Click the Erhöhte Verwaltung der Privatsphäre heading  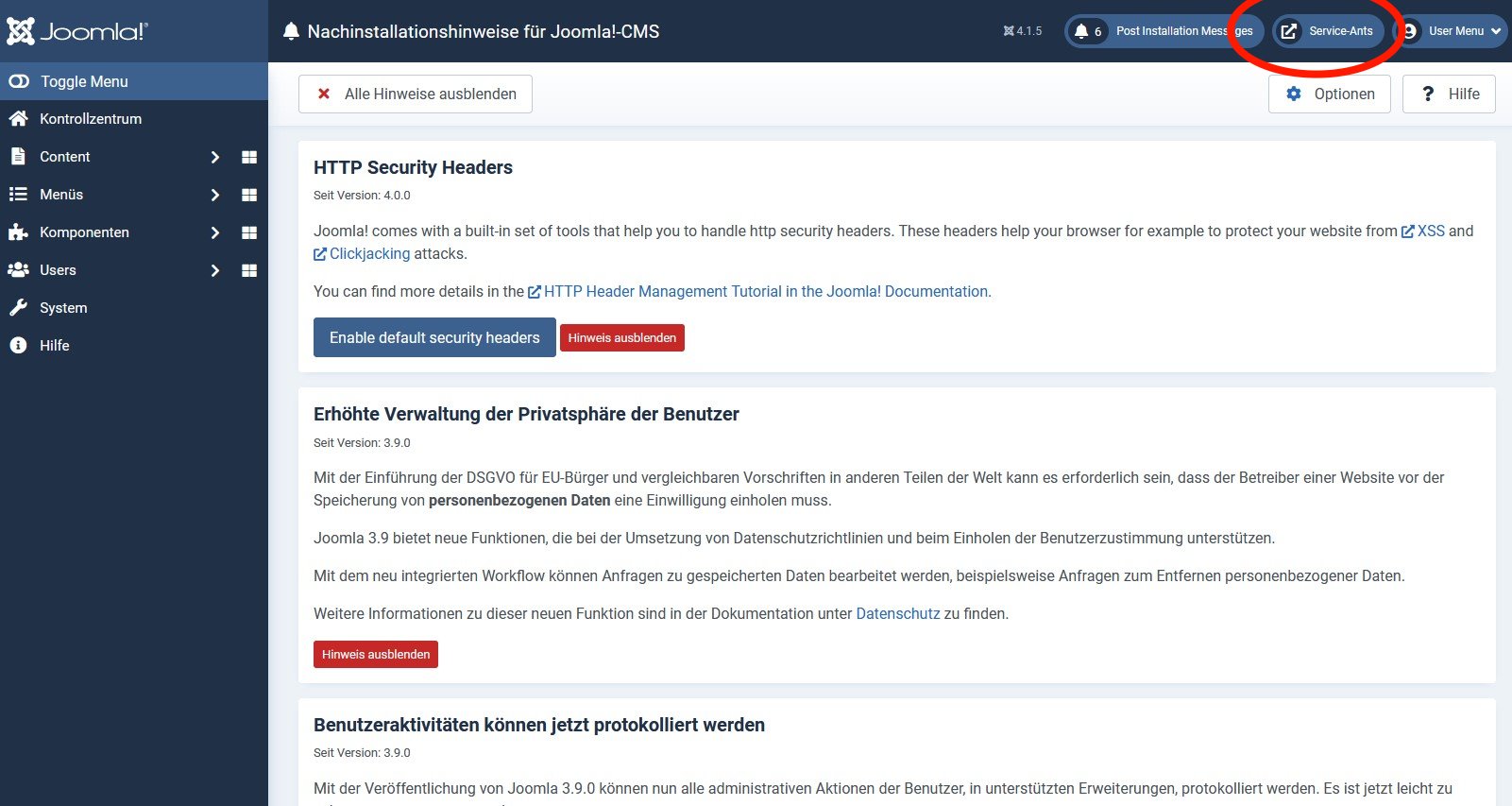(x=526, y=414)
